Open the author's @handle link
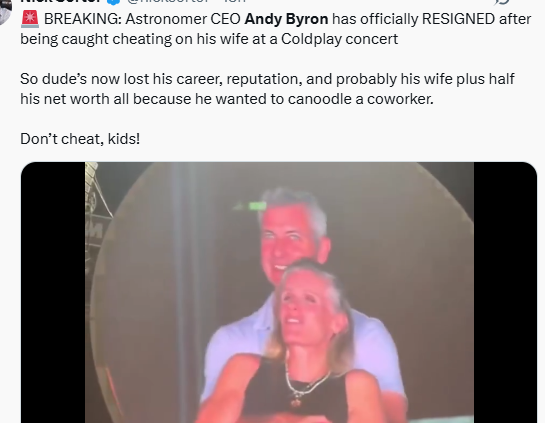Viewport: 545px width, 423px height. (168, 1)
